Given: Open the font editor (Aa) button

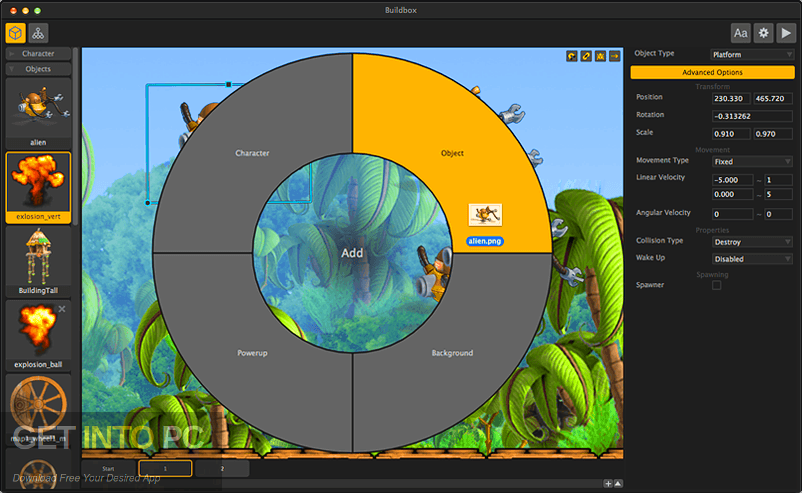Looking at the screenshot, I should pos(741,33).
